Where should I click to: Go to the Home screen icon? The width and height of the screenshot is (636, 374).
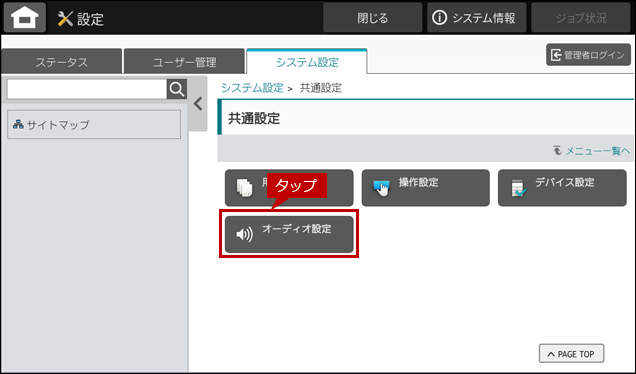coord(25,17)
